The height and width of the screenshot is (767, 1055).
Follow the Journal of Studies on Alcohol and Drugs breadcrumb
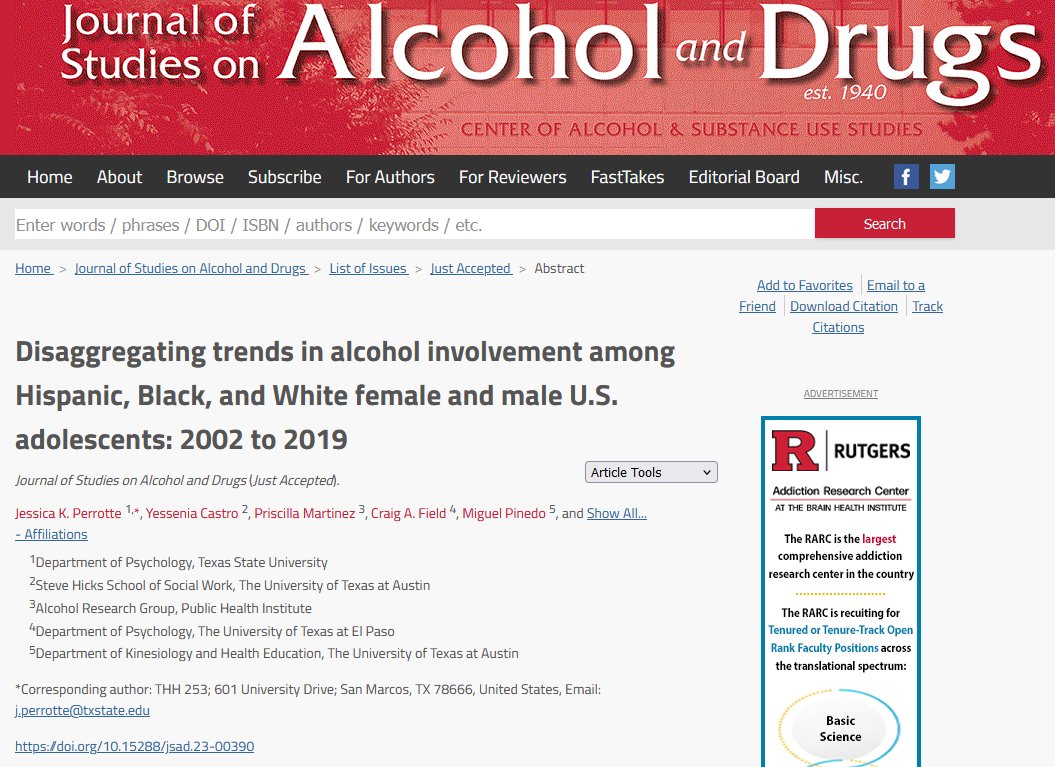pos(191,268)
